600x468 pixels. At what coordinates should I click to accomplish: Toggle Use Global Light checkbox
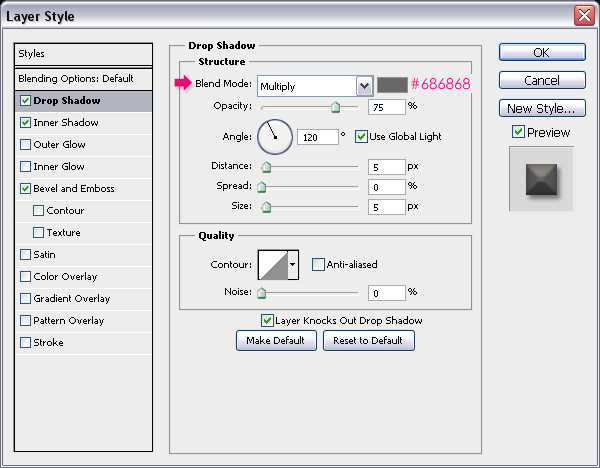pyautogui.click(x=361, y=136)
